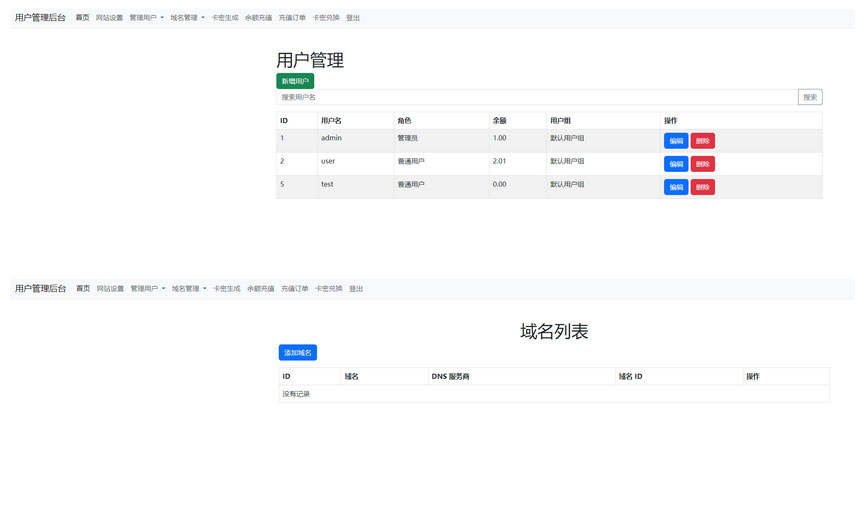The width and height of the screenshot is (856, 530).
Task: Click 编辑 for the test user
Action: click(676, 187)
